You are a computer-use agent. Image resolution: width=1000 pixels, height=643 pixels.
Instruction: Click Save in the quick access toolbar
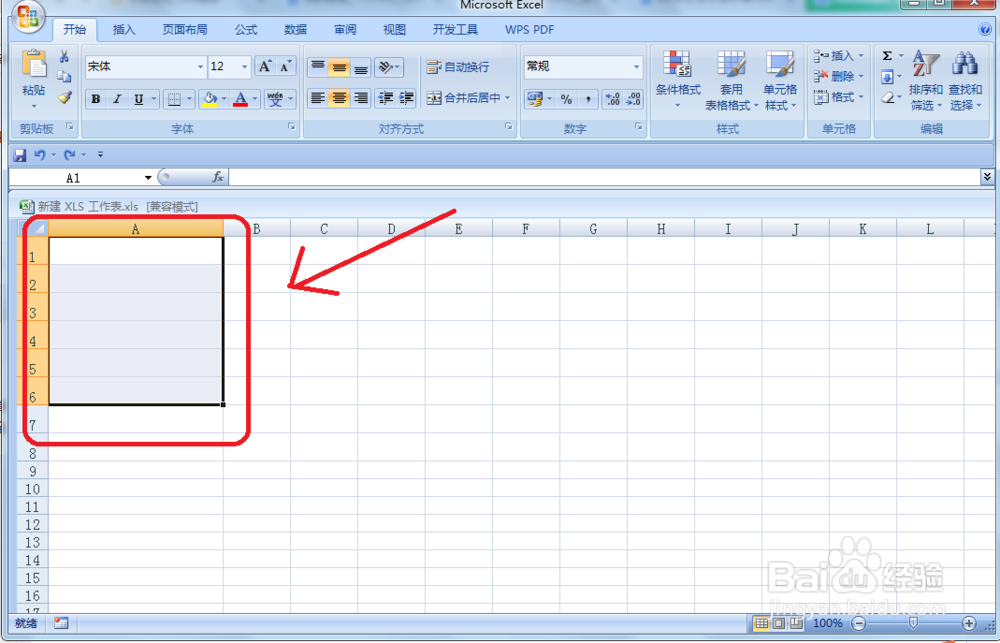click(20, 155)
